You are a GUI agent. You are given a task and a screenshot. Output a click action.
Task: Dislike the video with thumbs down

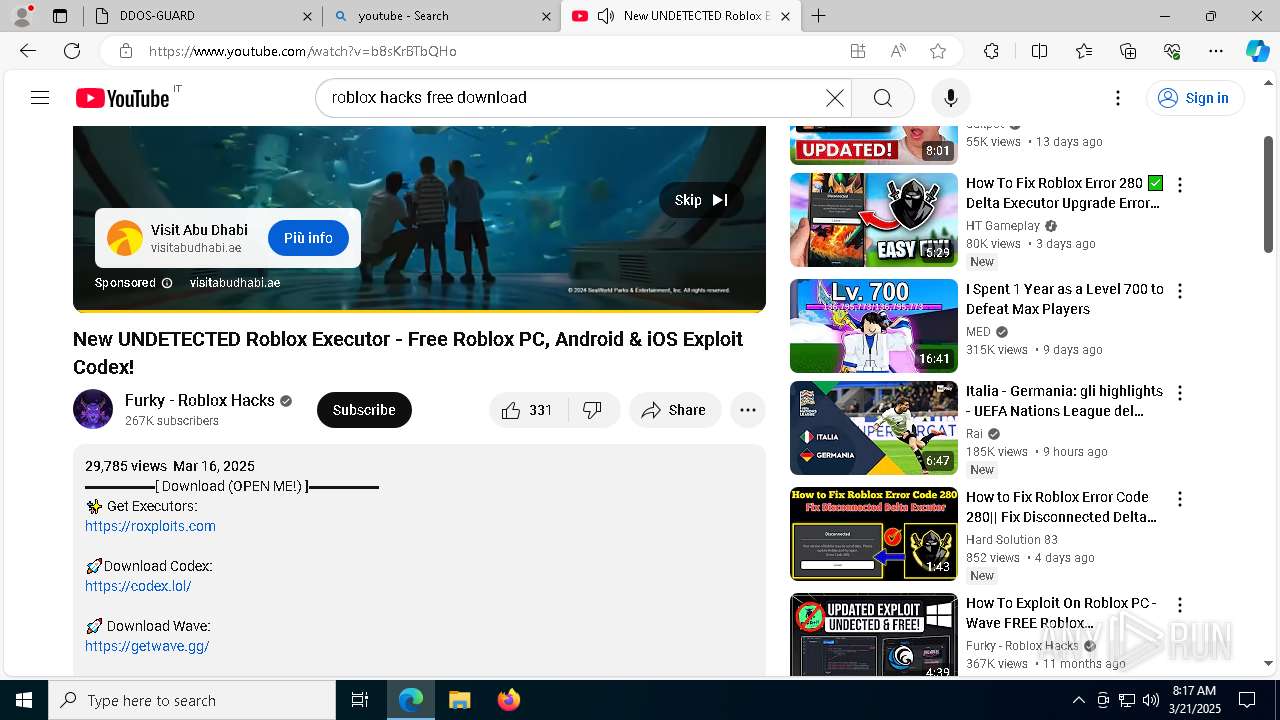coord(593,410)
